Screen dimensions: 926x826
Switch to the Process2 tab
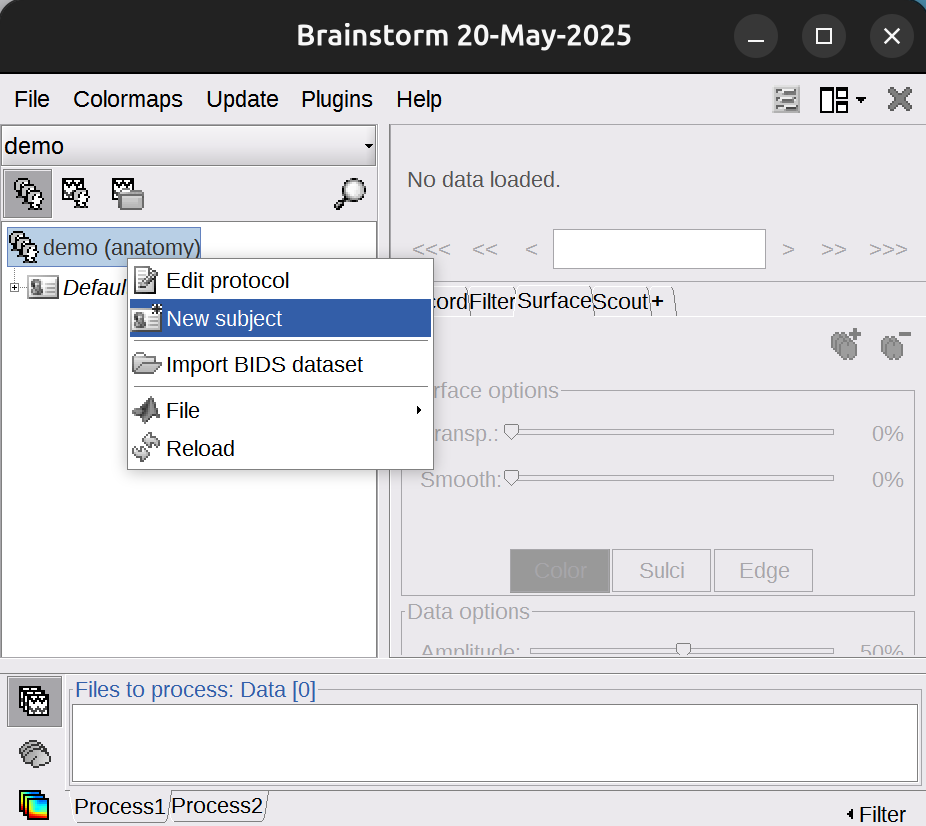(217, 806)
